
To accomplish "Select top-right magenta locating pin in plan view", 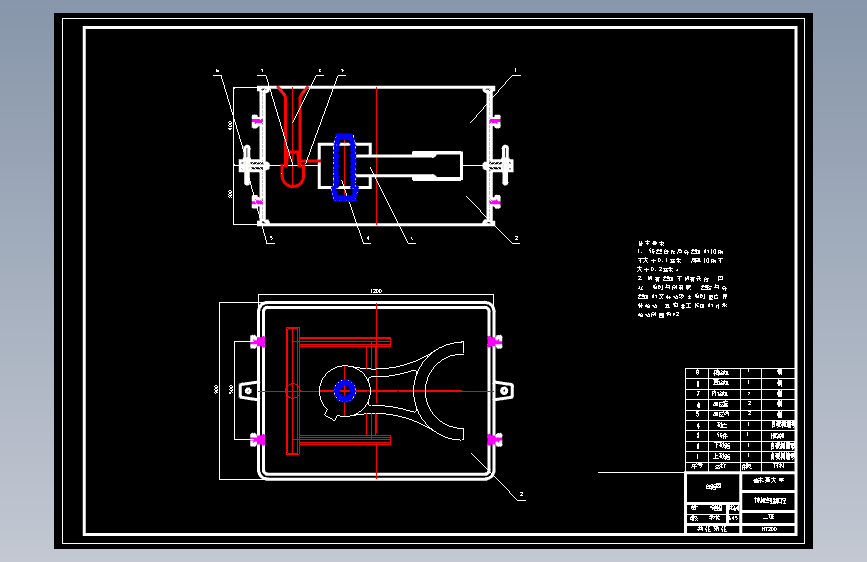I will click(x=495, y=342).
